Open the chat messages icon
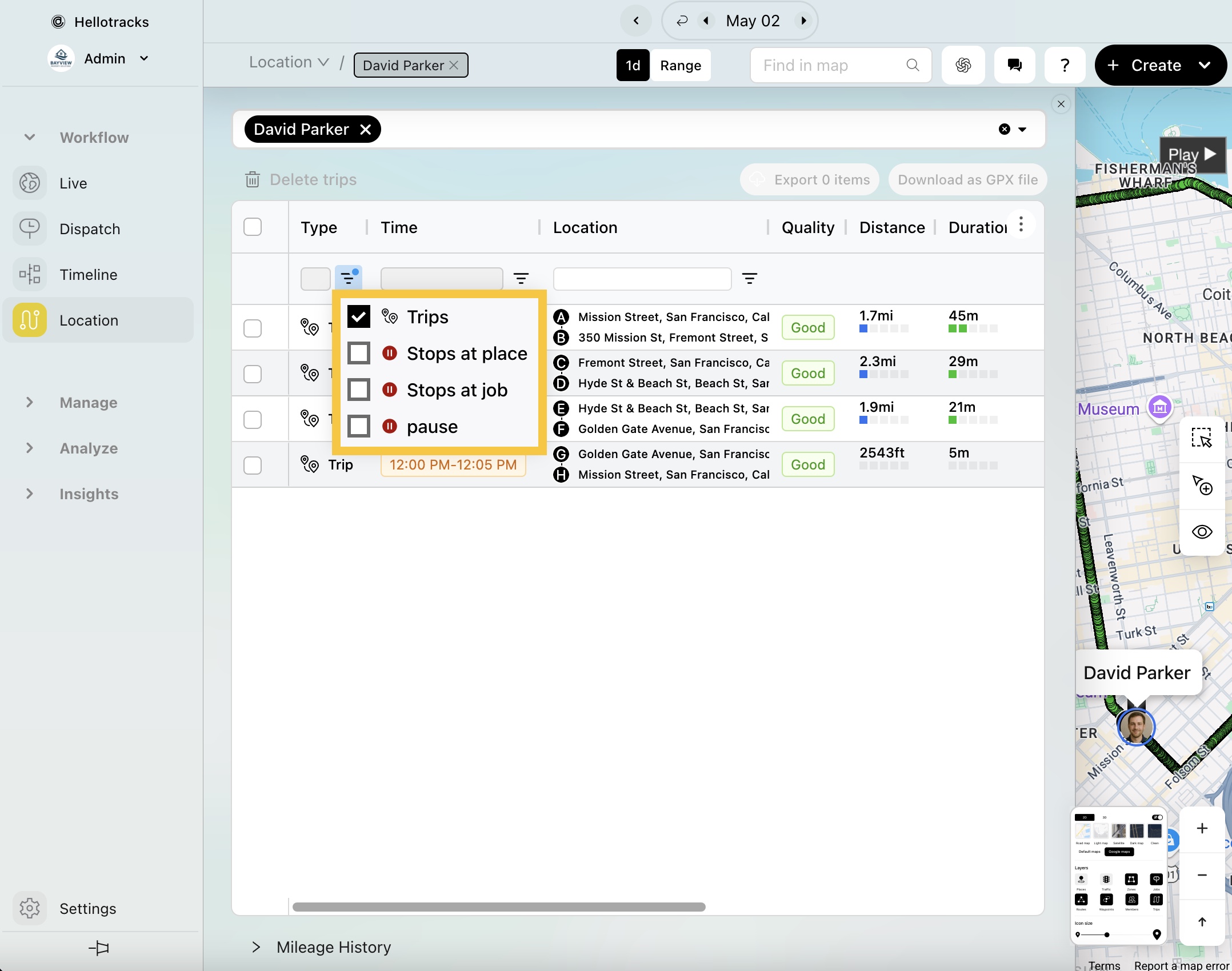This screenshot has height=971, width=1232. pyautogui.click(x=1014, y=65)
